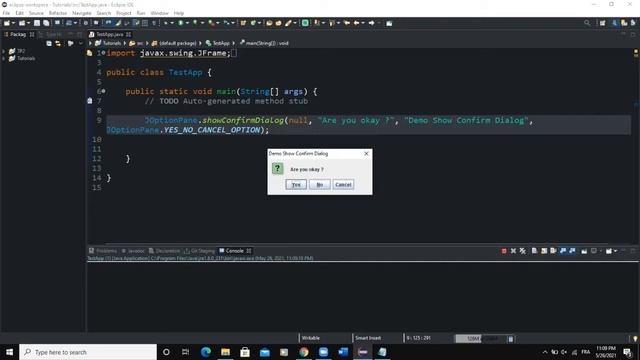Viewport: 640px width, 360px height.
Task: Create a new Java package icon
Action: [243, 23]
